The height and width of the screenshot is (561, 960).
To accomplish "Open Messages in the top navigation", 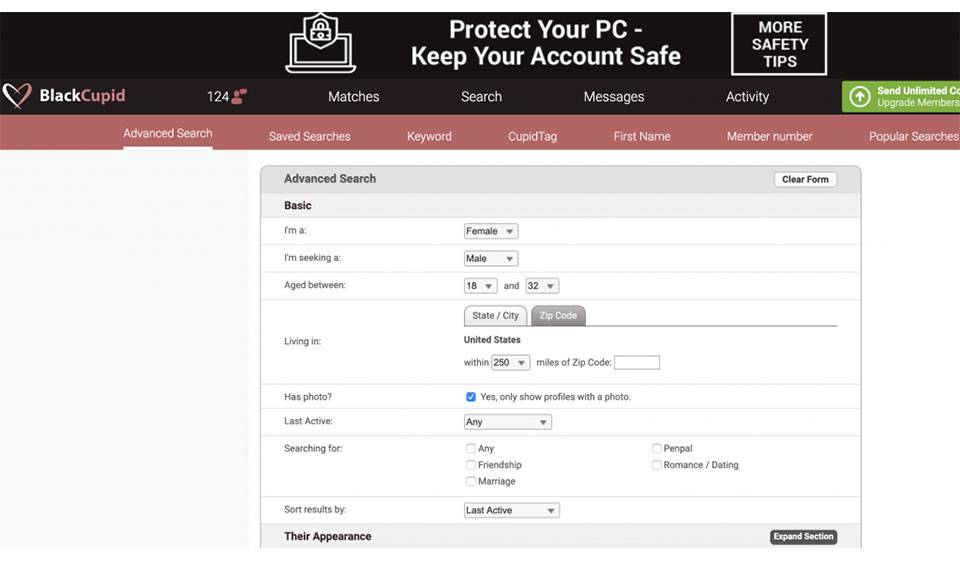I will [614, 97].
